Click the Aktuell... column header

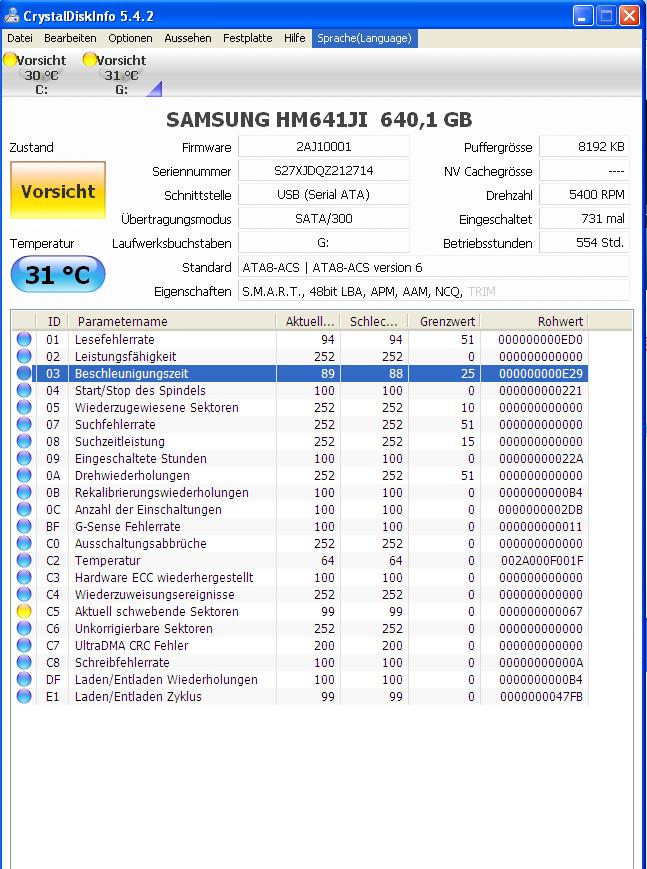point(308,321)
